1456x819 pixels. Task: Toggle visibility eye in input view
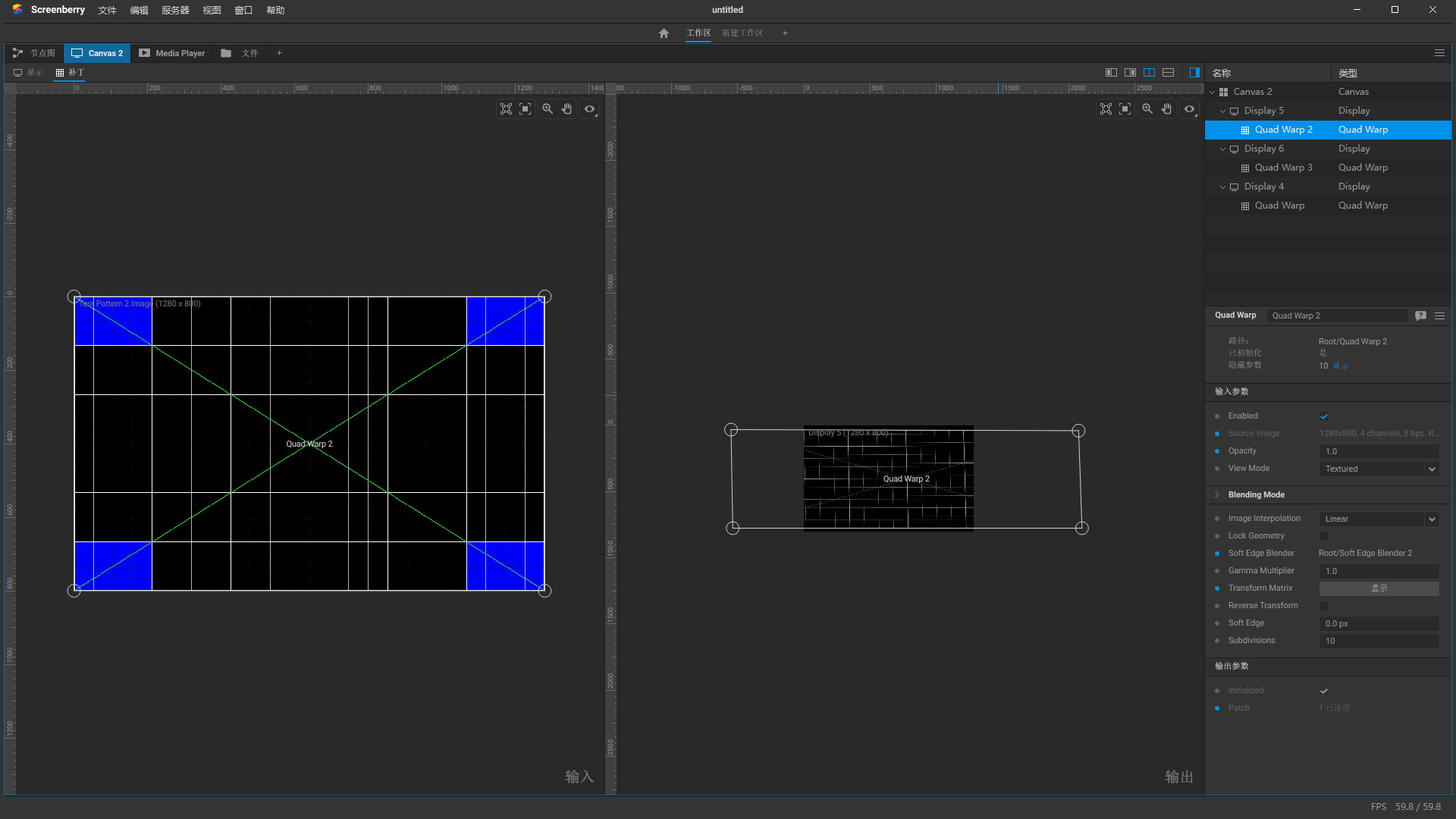pos(589,109)
